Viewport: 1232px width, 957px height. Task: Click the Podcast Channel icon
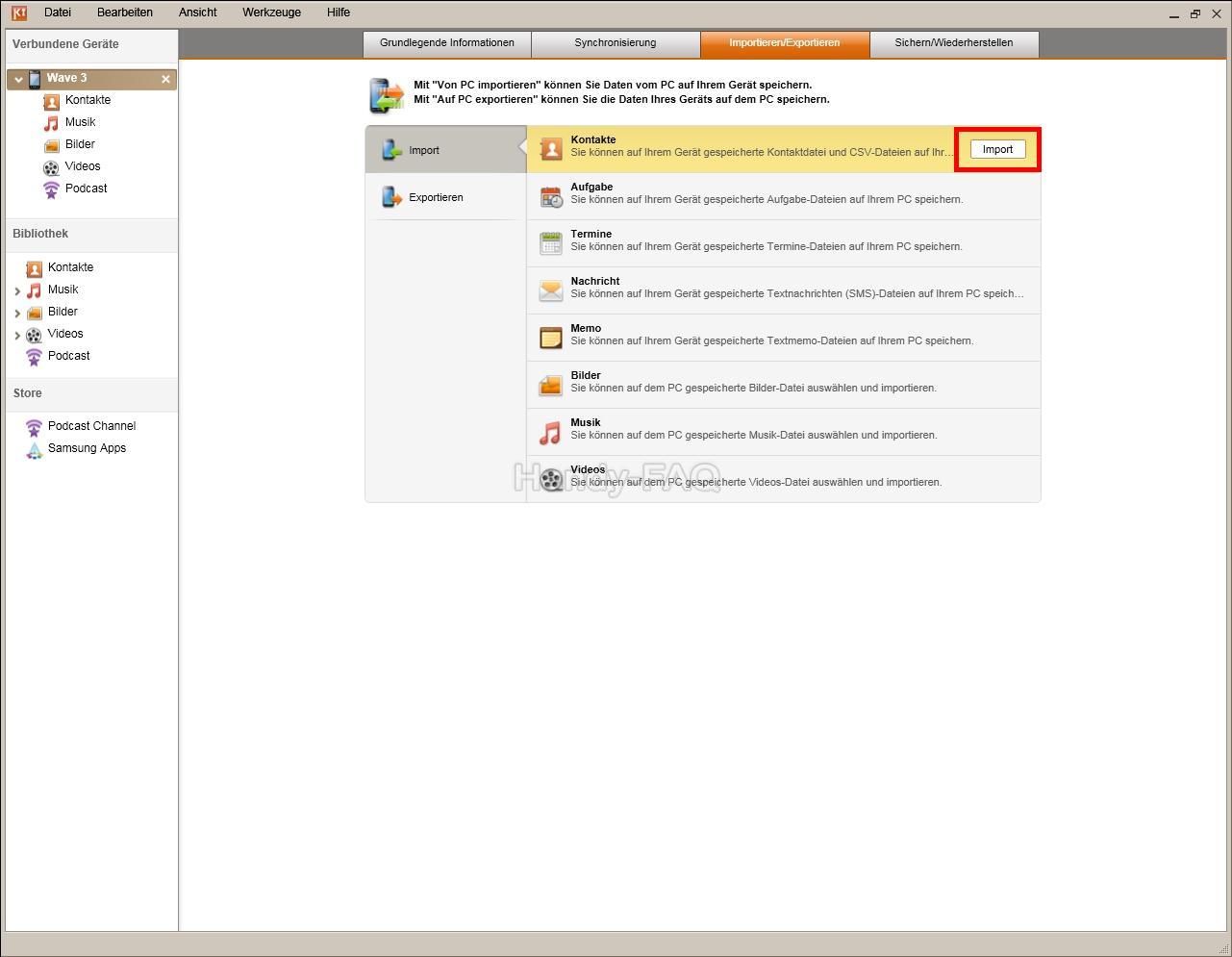point(35,427)
